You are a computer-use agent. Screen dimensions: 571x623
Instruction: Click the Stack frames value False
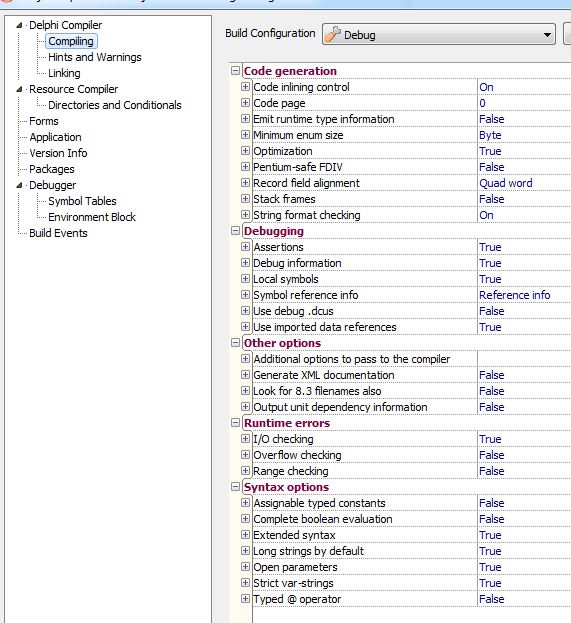point(492,199)
